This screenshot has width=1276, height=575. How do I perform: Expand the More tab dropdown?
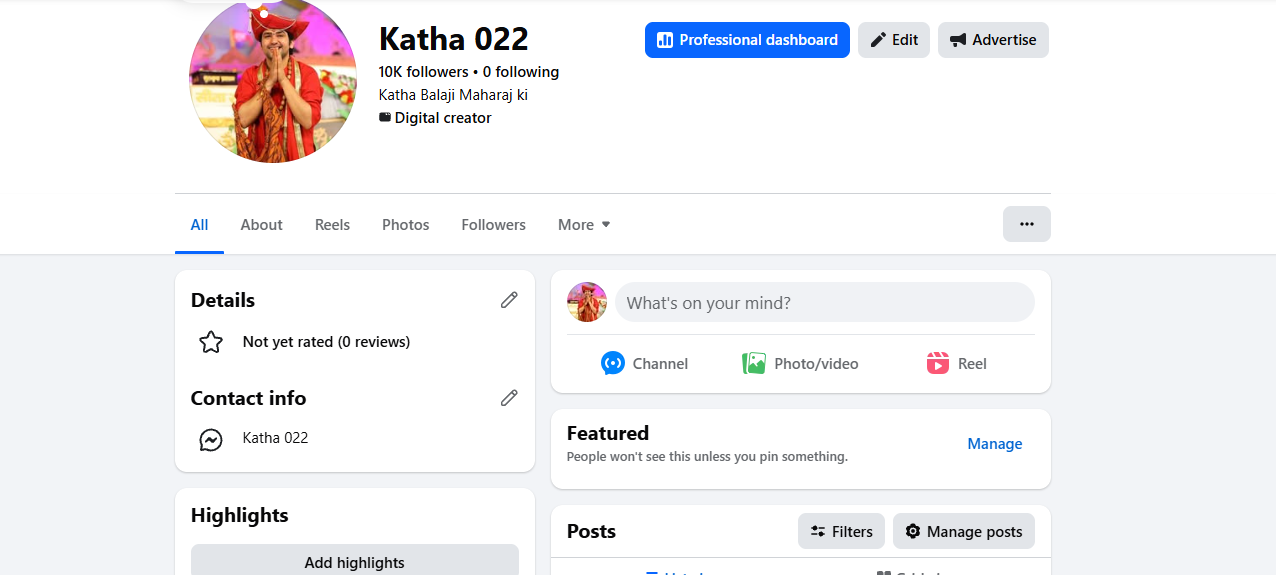(x=584, y=225)
